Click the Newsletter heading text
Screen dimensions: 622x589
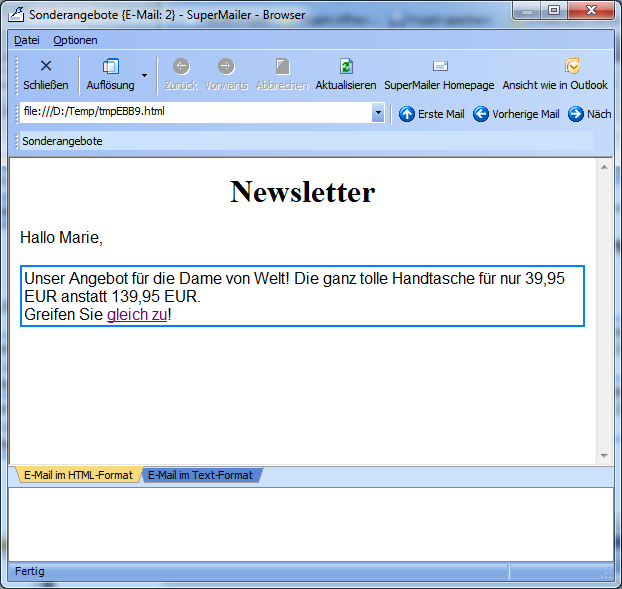(x=303, y=192)
